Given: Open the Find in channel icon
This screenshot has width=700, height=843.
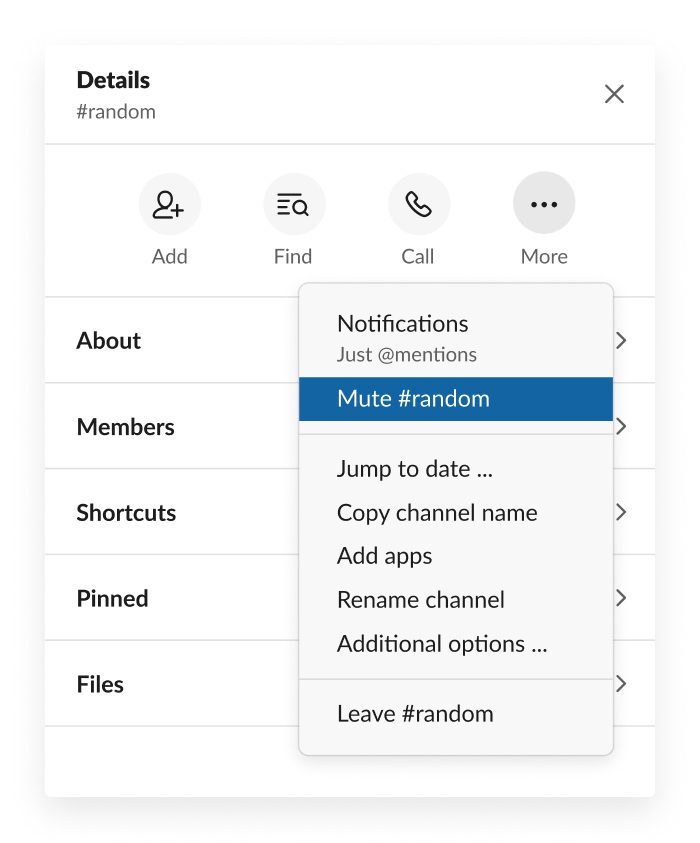Looking at the screenshot, I should pos(293,204).
